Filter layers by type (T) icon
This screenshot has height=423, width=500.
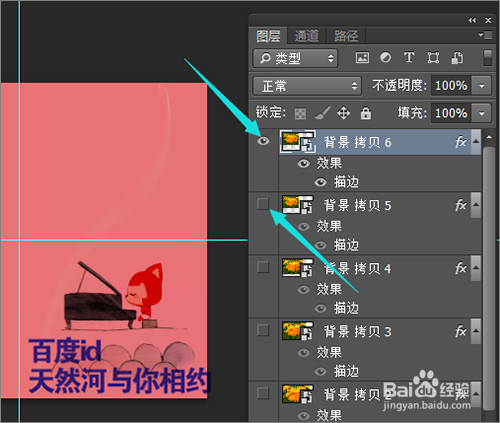click(409, 58)
